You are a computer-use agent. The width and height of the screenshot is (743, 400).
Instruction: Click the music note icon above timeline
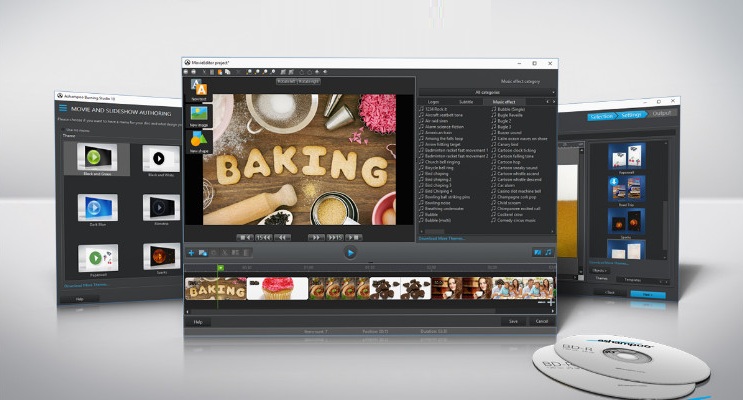coord(548,253)
